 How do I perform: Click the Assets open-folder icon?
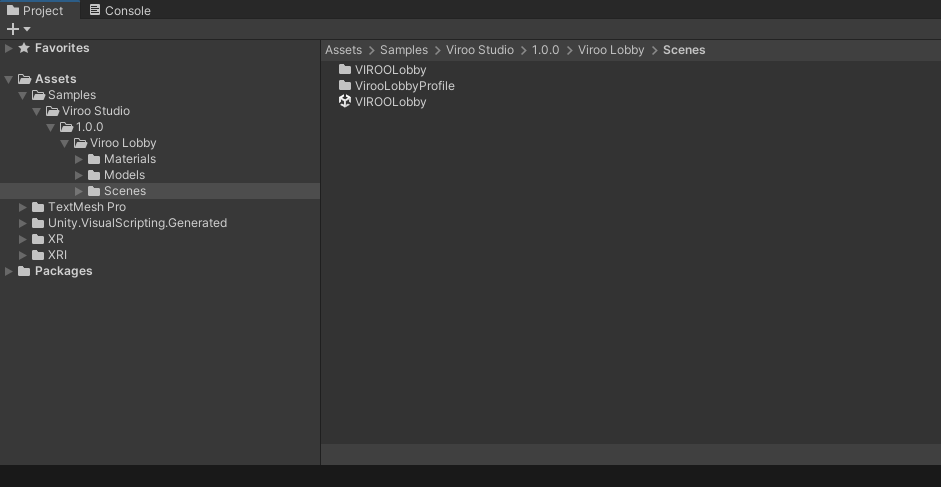pyautogui.click(x=25, y=79)
